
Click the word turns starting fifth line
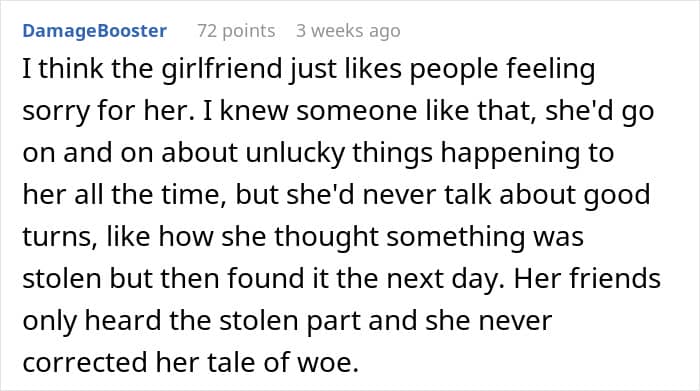[x=60, y=237]
